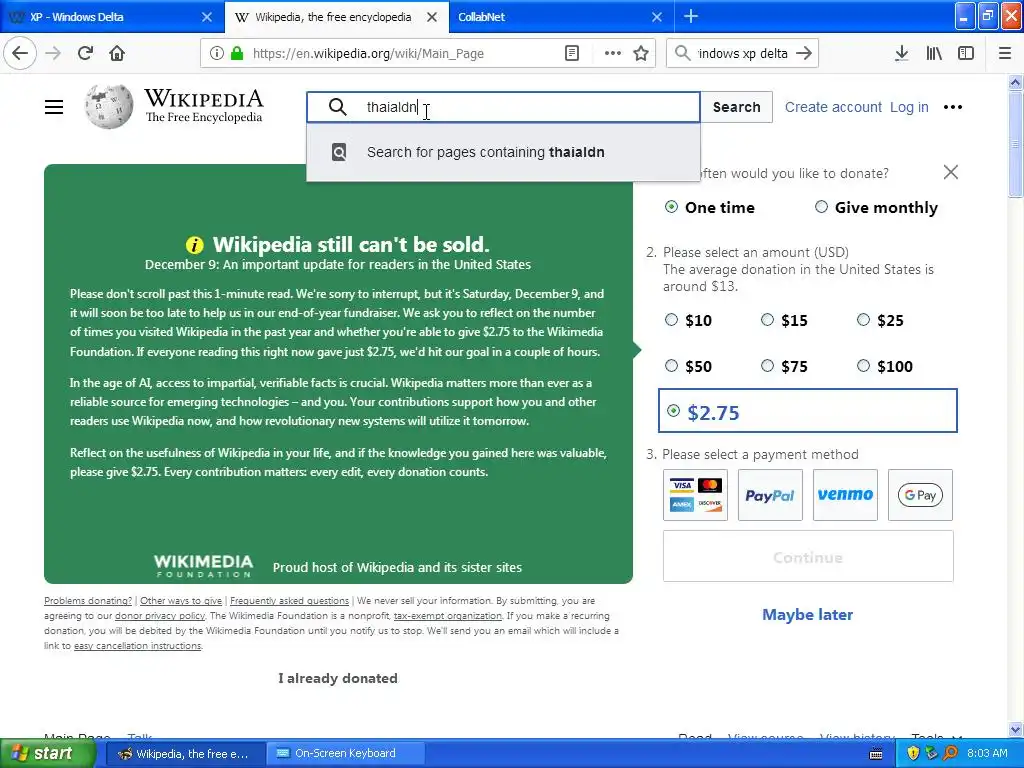The image size is (1024, 768).
Task: Open tax-exempt organization link
Action: 448,615
